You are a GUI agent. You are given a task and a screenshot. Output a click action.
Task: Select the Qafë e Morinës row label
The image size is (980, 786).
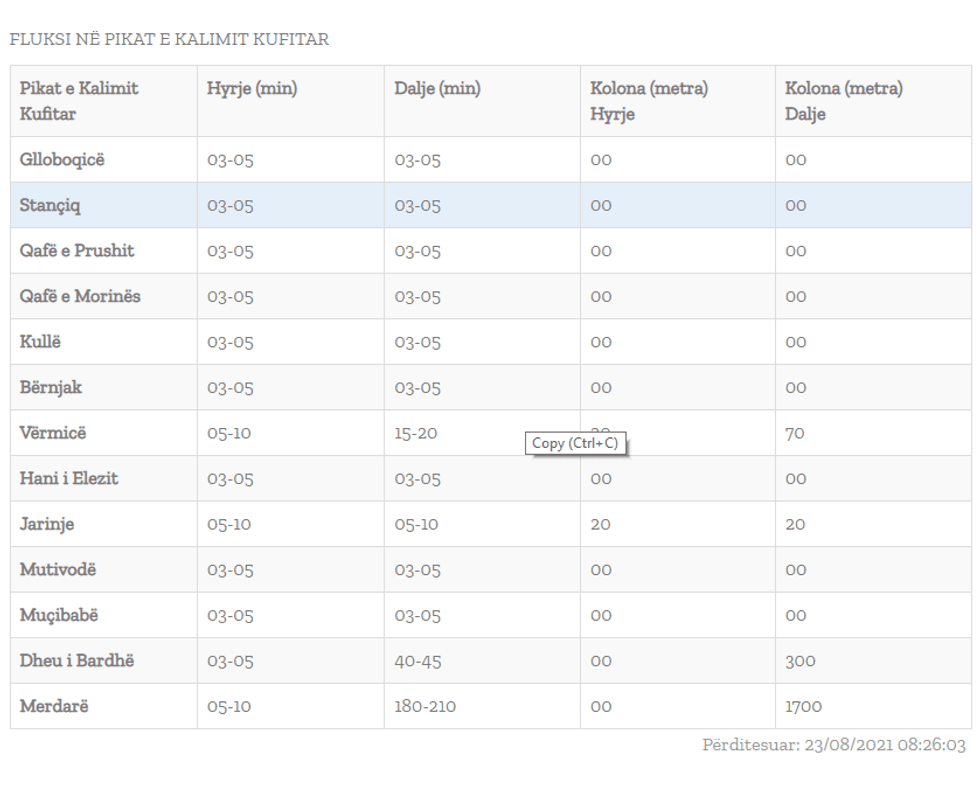(80, 296)
